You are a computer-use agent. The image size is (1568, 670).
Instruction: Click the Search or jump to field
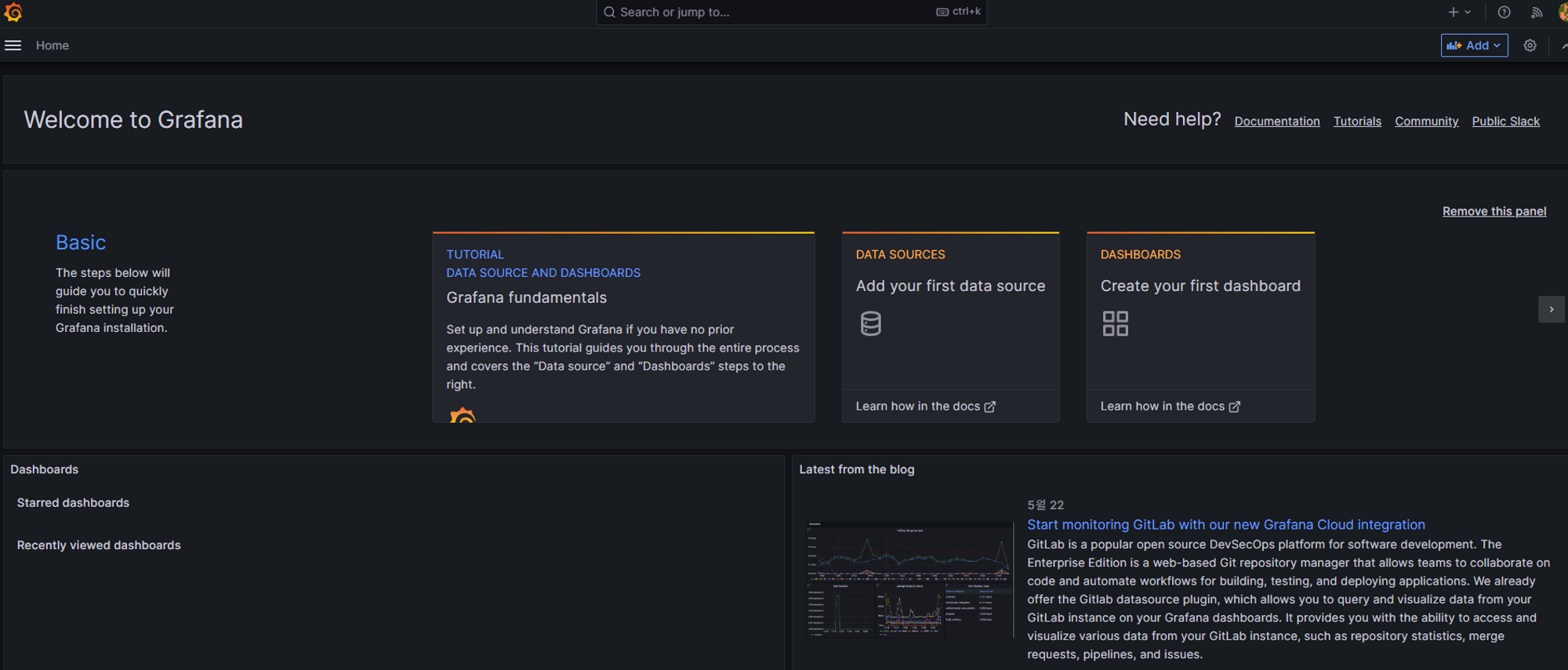(x=791, y=12)
